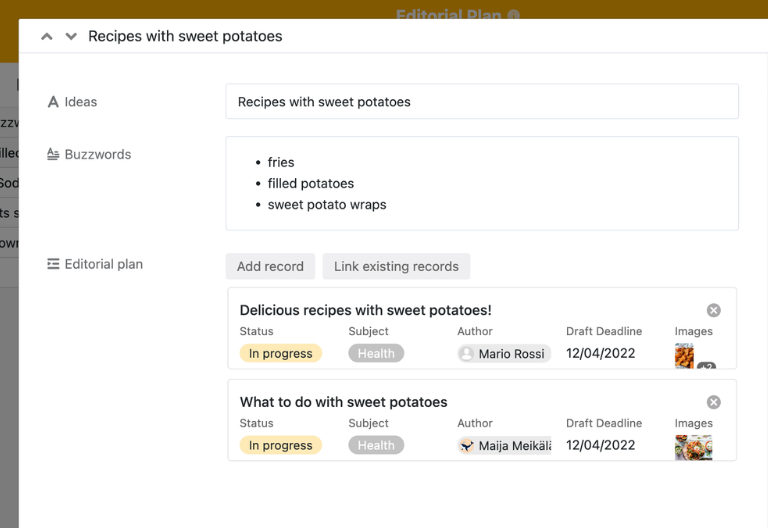Screen dimensions: 768x528
Task: Edit the Ideas input field
Action: [x=482, y=102]
